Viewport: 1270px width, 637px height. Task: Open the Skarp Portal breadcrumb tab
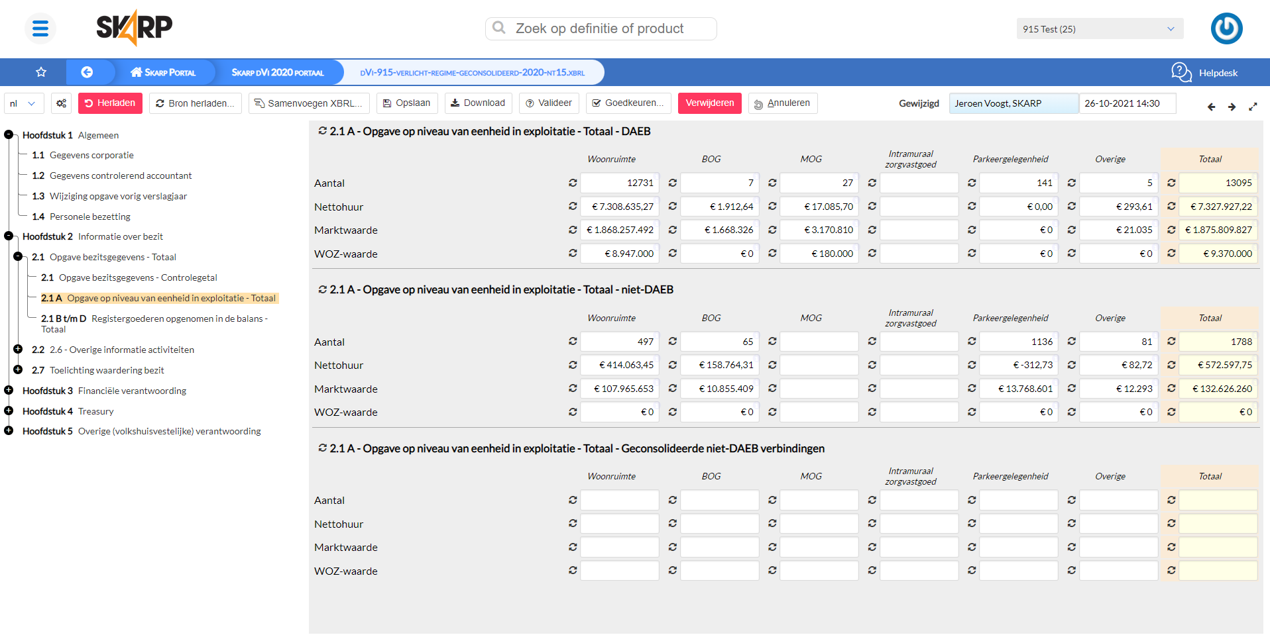163,73
